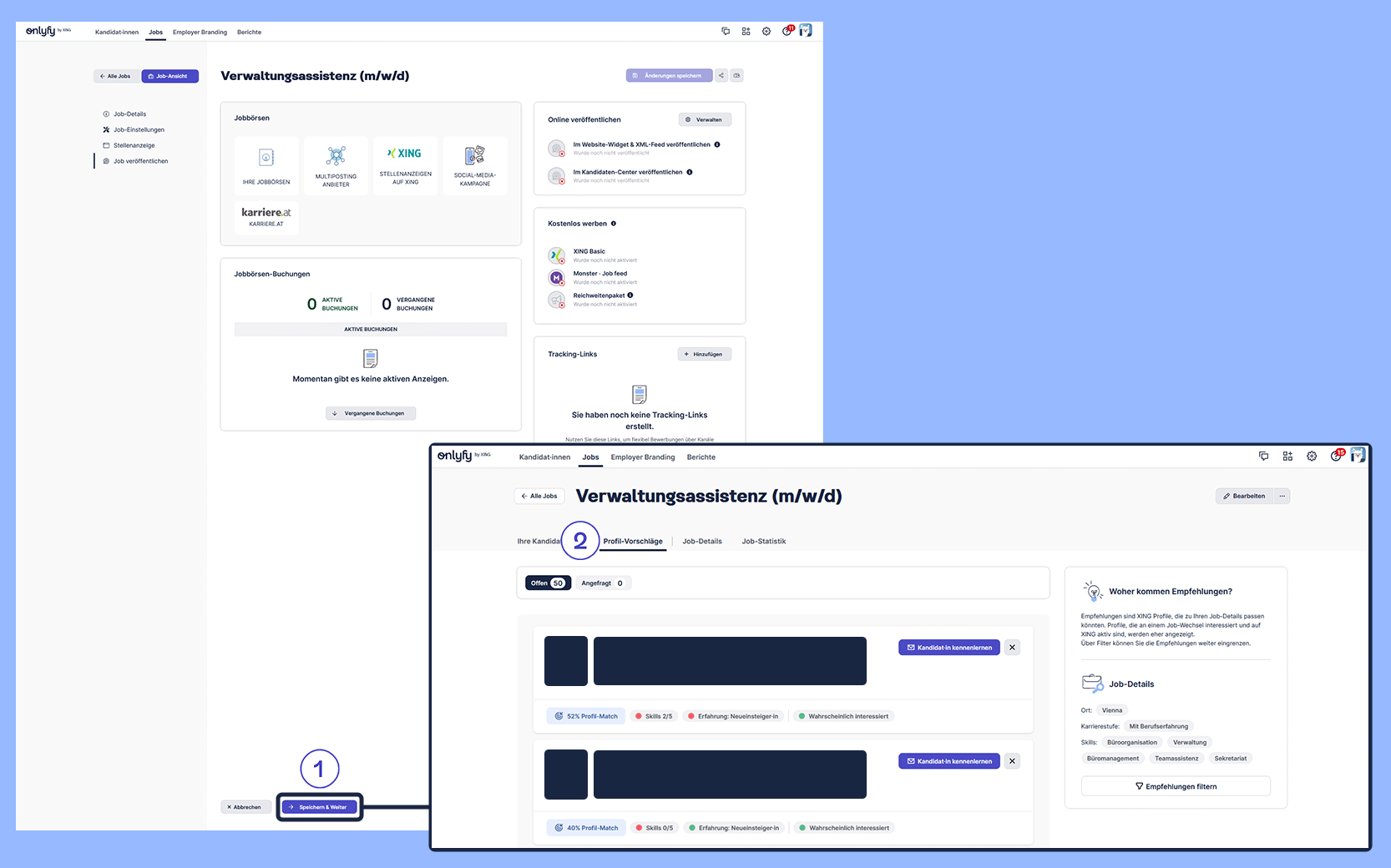This screenshot has width=1391, height=868.
Task: Click the Büroorganisation skill tag
Action: pos(1131,743)
